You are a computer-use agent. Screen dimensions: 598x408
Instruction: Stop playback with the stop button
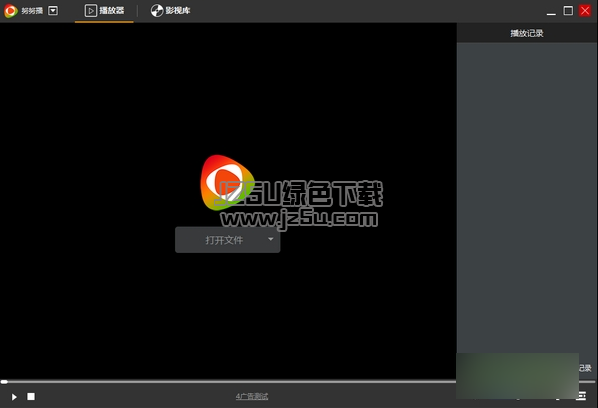point(31,397)
